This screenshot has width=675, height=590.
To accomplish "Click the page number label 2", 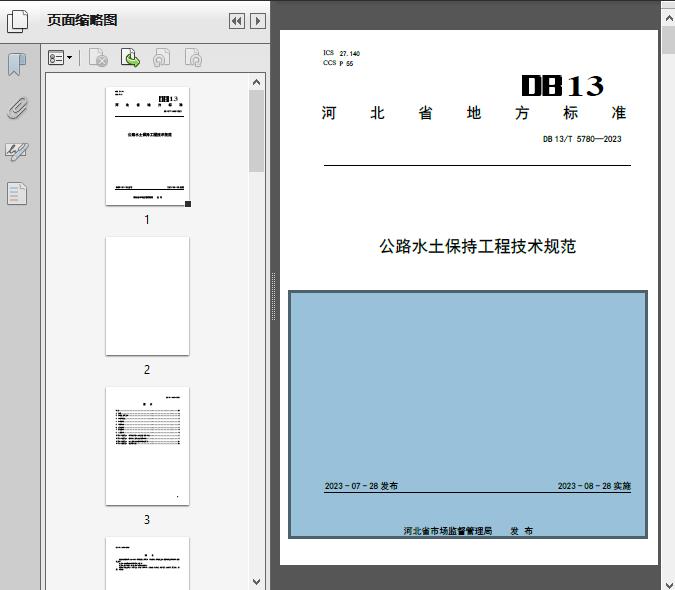I will pos(147,370).
